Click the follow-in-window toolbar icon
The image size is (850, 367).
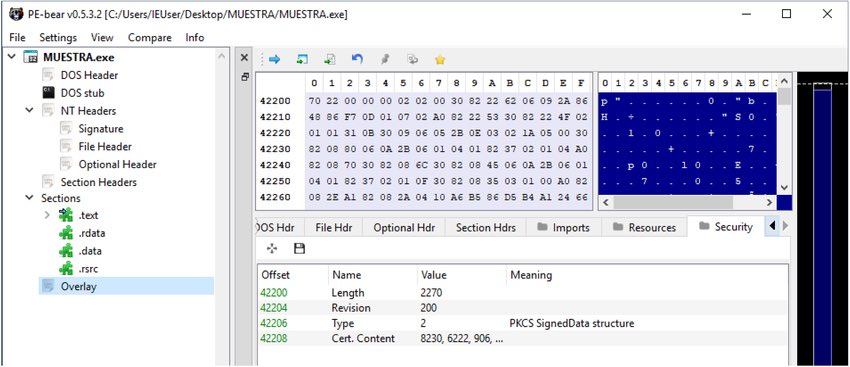tap(302, 60)
